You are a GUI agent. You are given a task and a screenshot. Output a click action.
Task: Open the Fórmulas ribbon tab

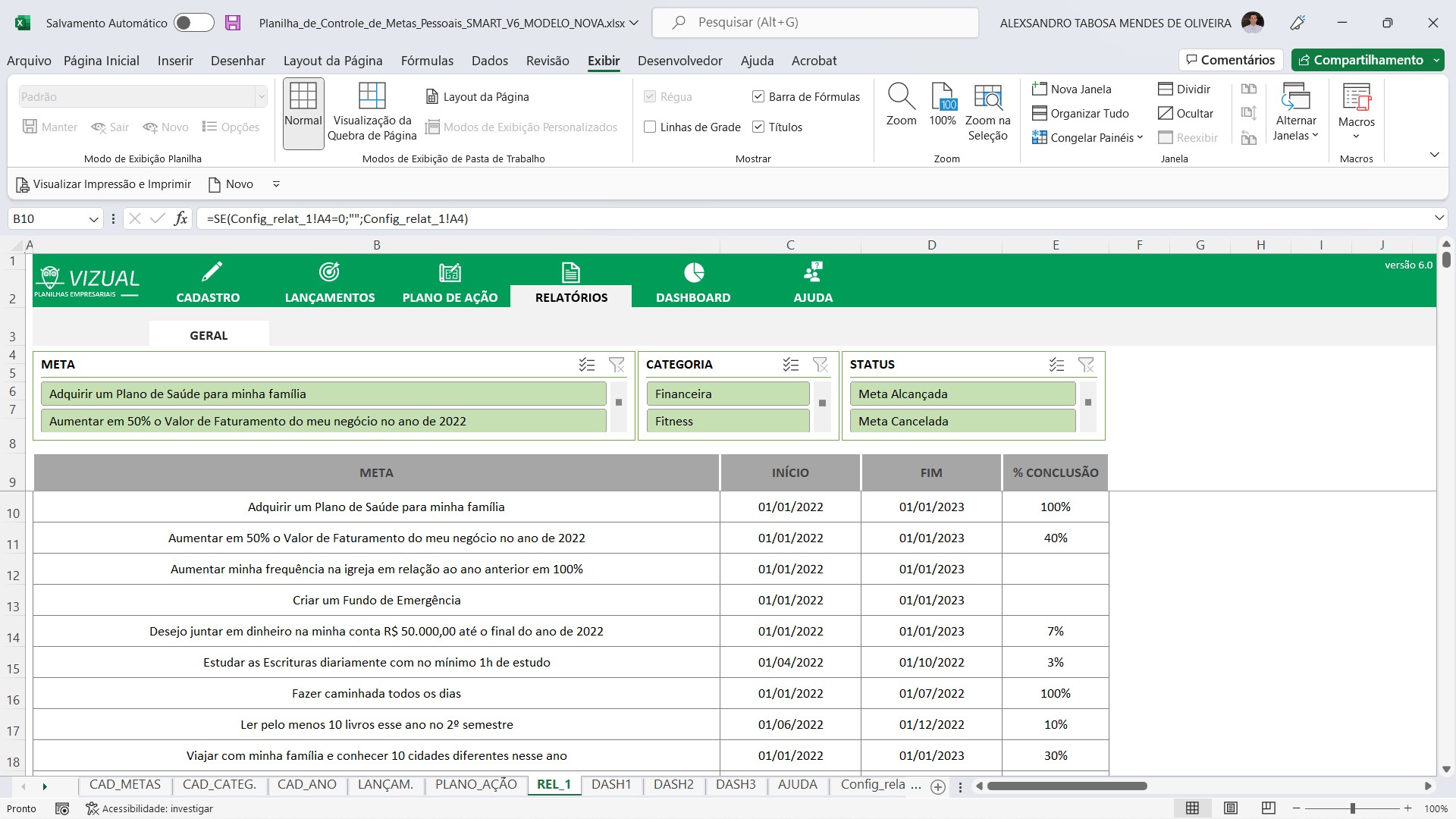pyautogui.click(x=427, y=61)
